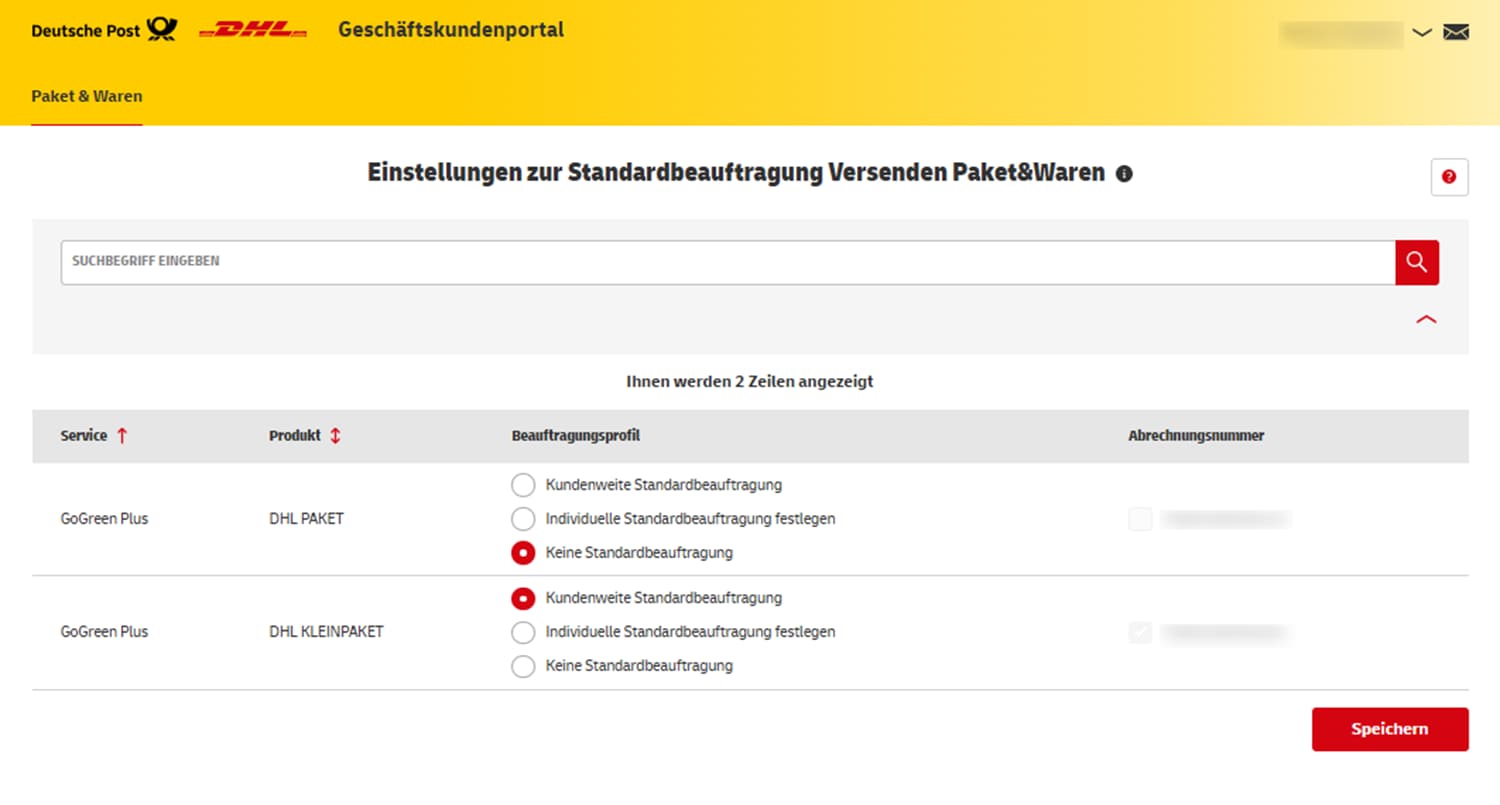Sort by Produkt column arrows

pyautogui.click(x=335, y=436)
